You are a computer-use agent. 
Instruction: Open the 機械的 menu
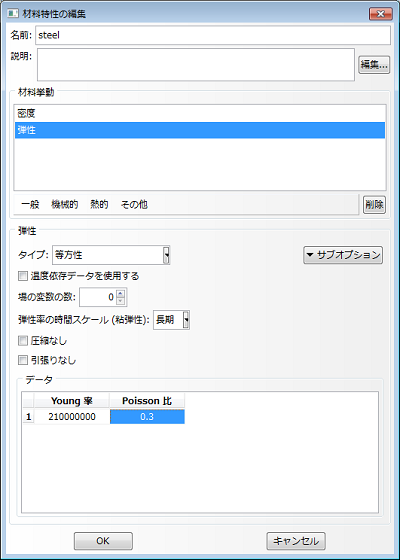[x=65, y=205]
